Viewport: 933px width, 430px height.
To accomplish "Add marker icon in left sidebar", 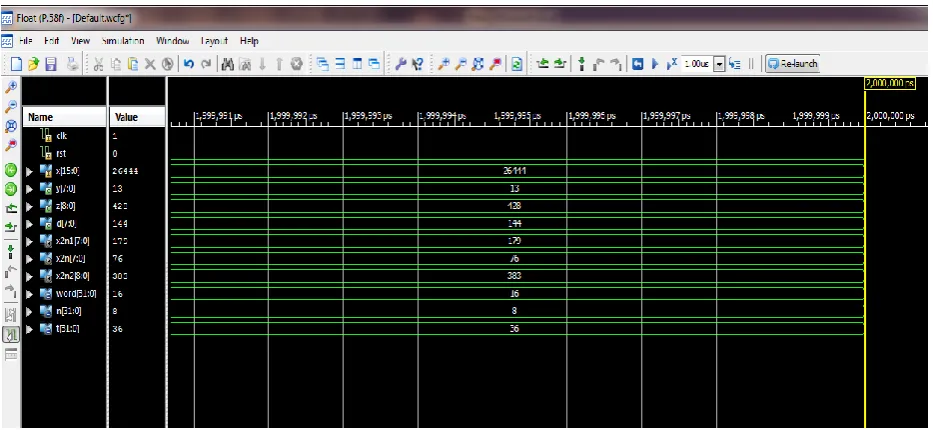I will (10, 252).
